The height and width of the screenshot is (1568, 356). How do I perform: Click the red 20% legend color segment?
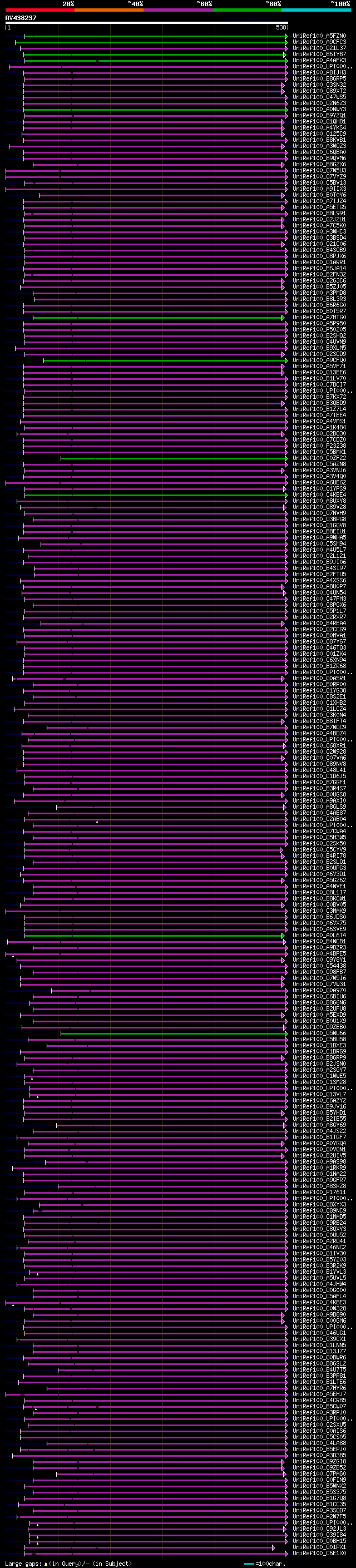39,10
